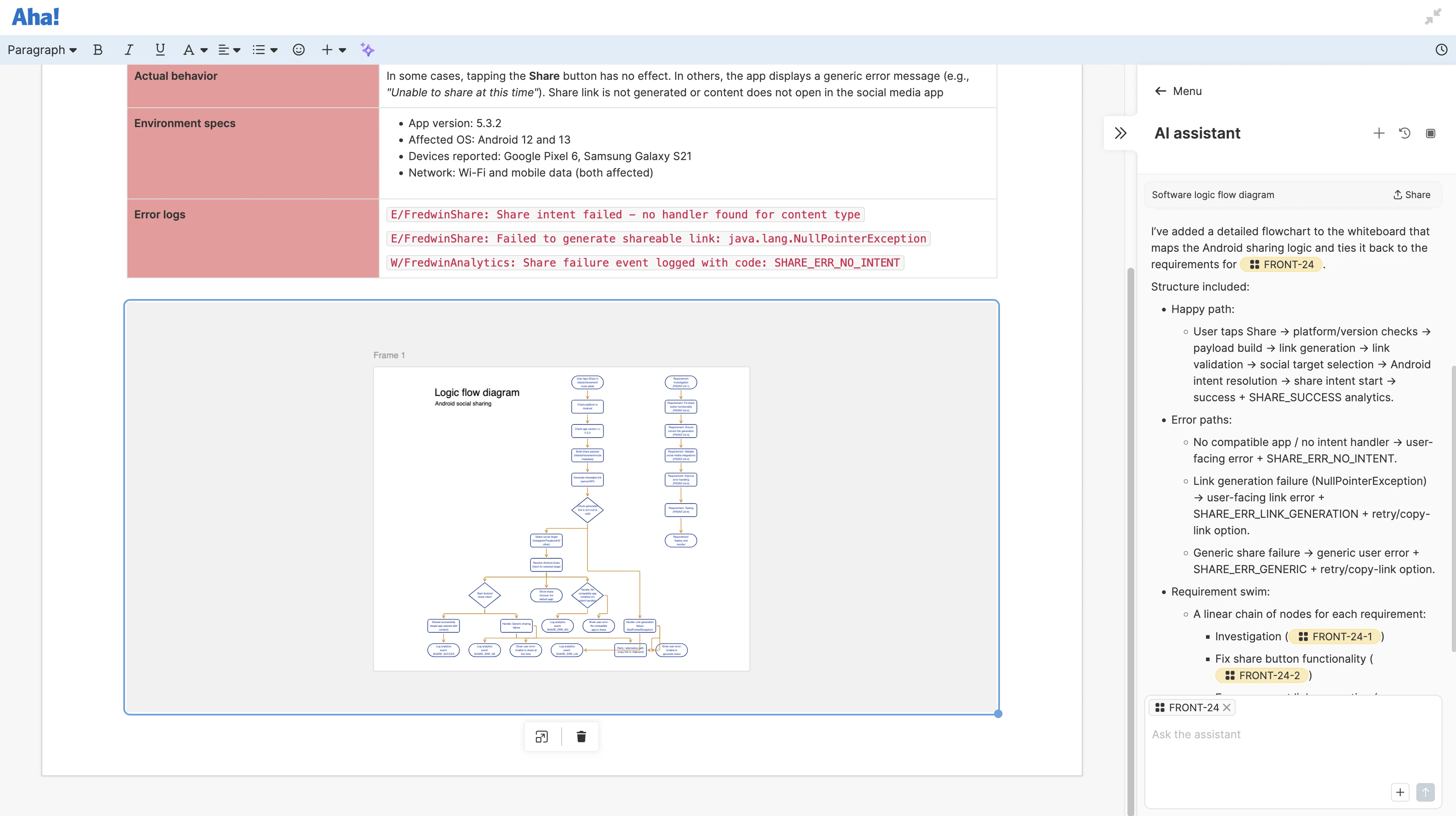Click the Ask the assistant input field
The width and height of the screenshot is (1456, 816).
click(1196, 734)
